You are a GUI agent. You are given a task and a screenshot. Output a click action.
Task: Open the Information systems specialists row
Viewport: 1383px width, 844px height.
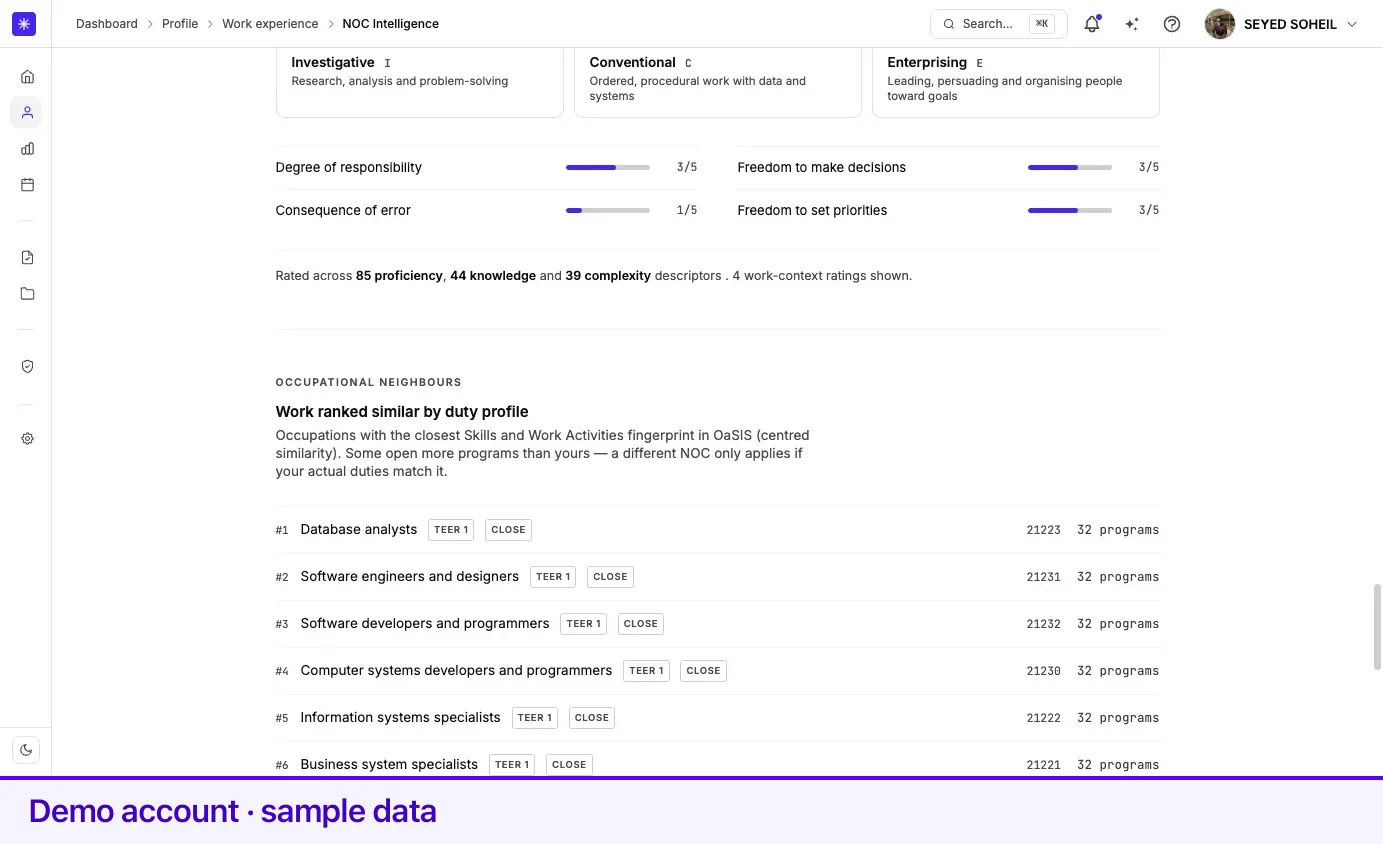click(x=718, y=718)
